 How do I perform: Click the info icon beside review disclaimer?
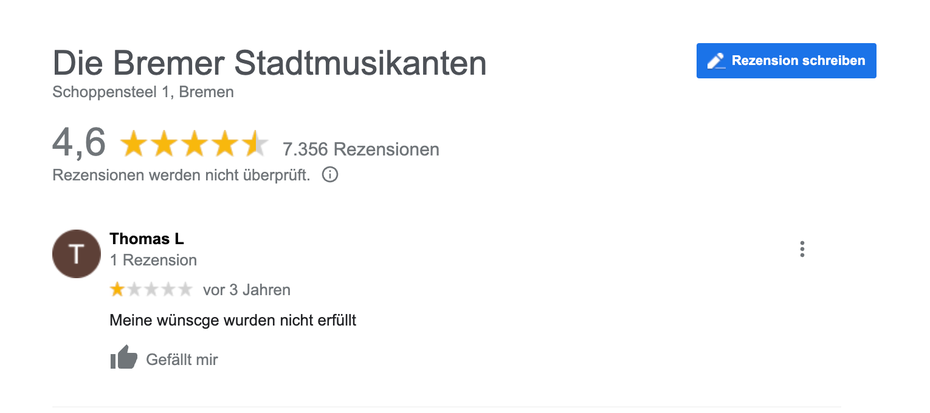330,175
